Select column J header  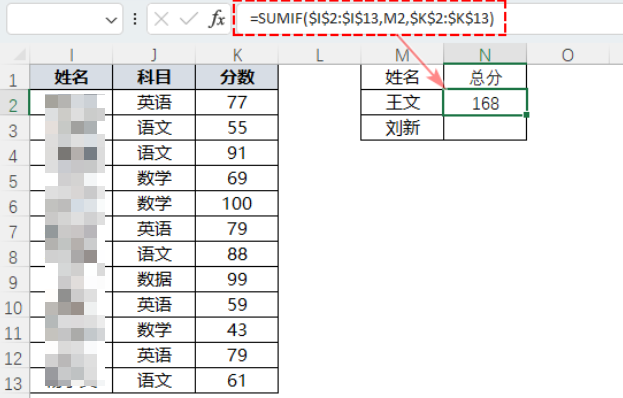(154, 55)
